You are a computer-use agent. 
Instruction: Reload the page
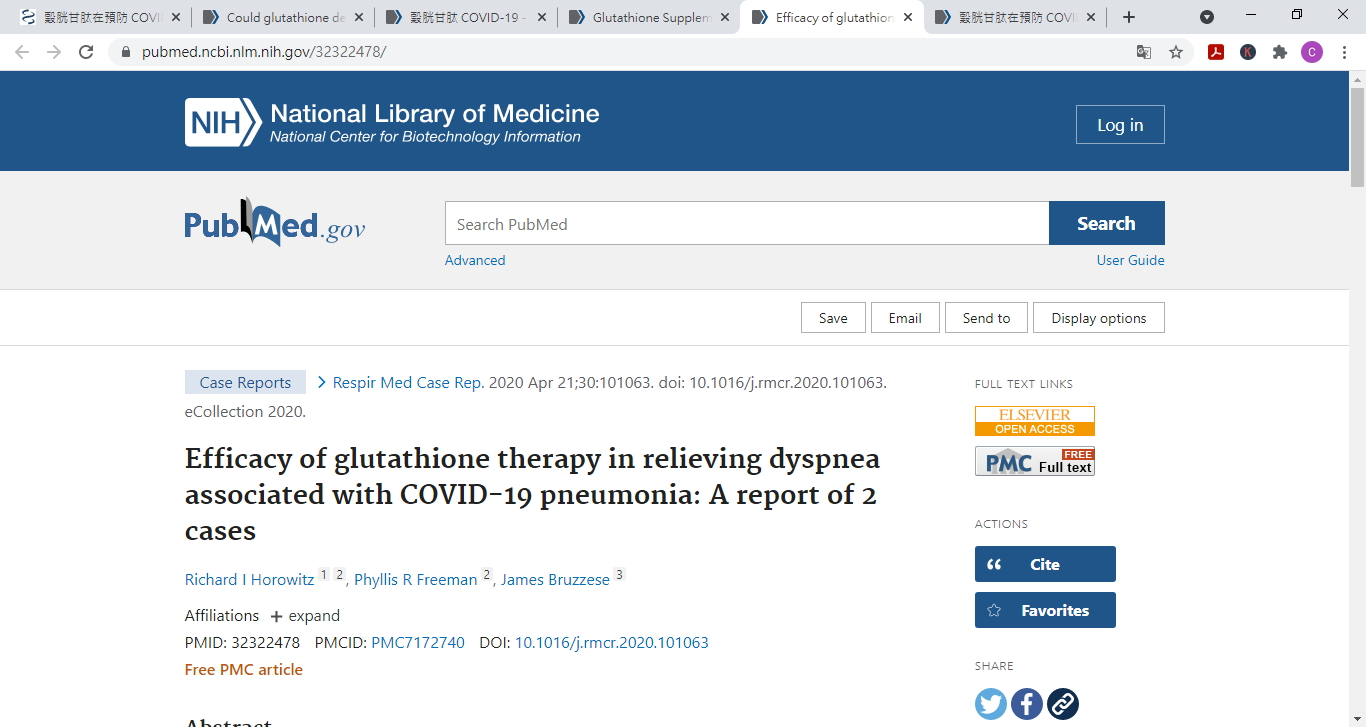click(86, 52)
